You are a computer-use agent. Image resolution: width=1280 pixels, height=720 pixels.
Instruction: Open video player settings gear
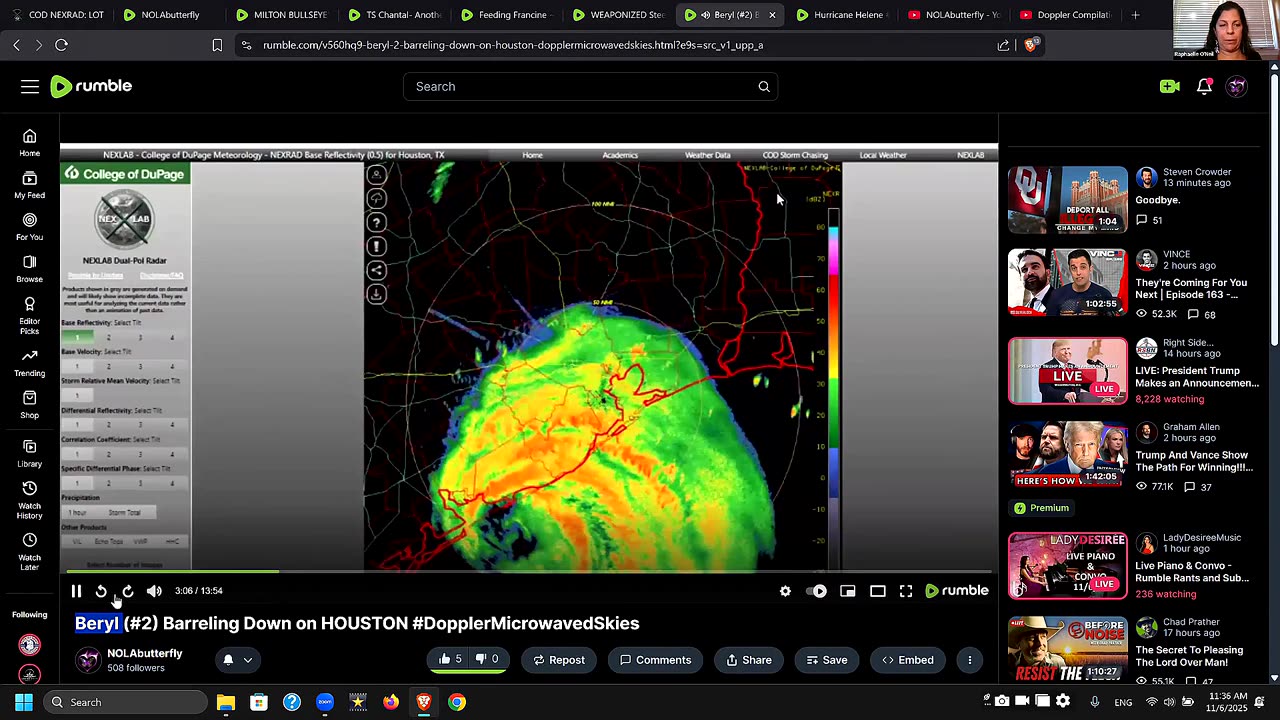(x=785, y=591)
